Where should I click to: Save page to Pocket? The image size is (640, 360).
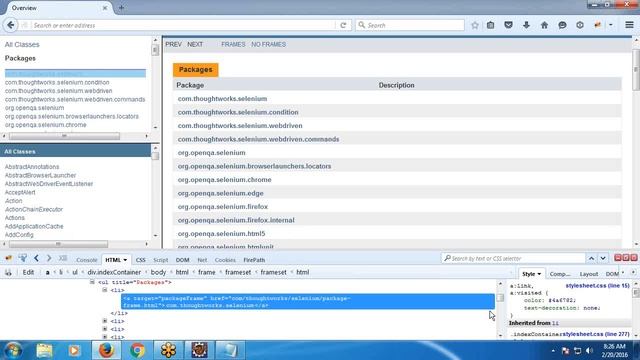tap(508, 25)
